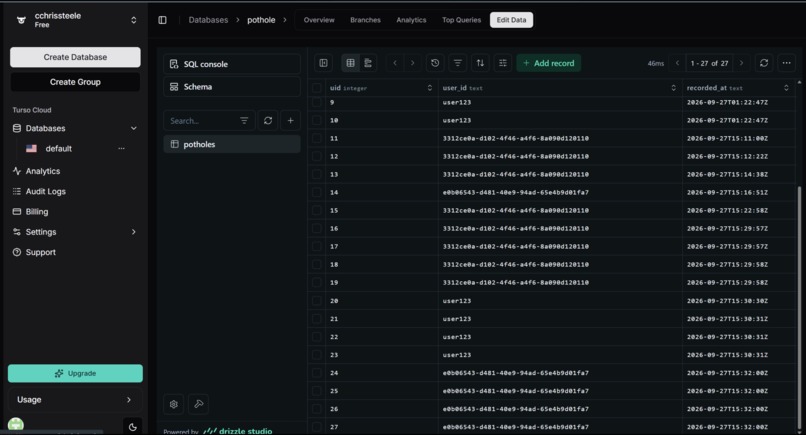Go back with left arrow in toolbar
The image size is (806, 435).
pyautogui.click(x=395, y=63)
